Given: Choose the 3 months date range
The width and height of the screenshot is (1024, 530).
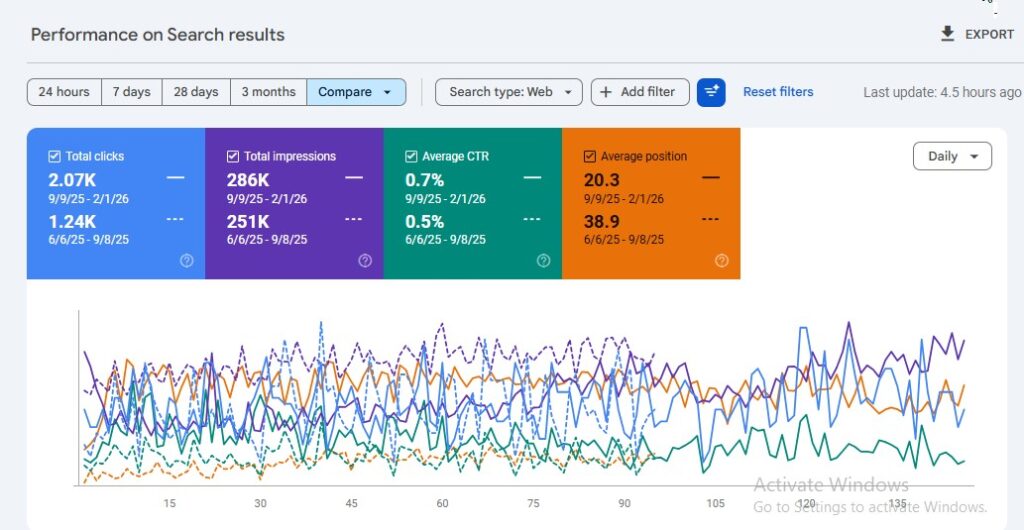Looking at the screenshot, I should pos(268,92).
